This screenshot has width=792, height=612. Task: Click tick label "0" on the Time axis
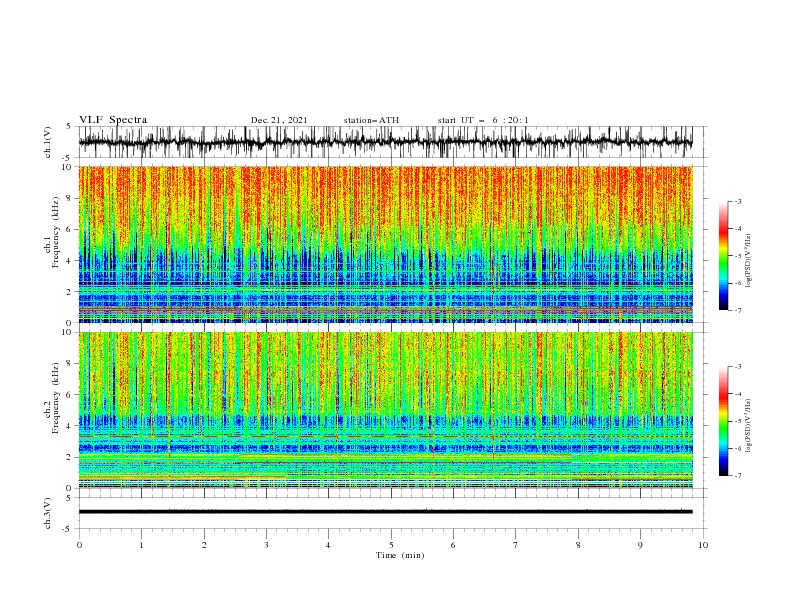(x=79, y=545)
